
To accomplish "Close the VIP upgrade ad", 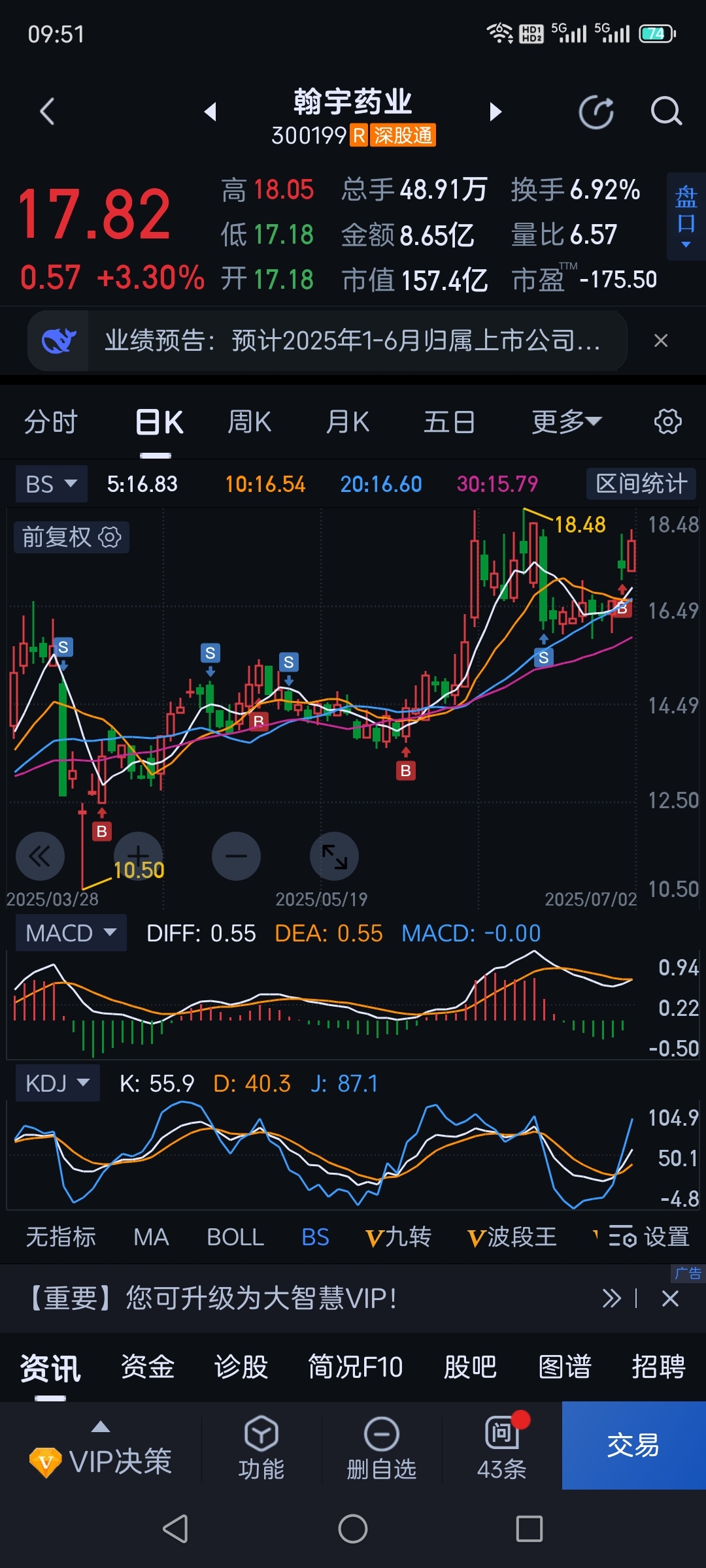I will coord(670,1298).
